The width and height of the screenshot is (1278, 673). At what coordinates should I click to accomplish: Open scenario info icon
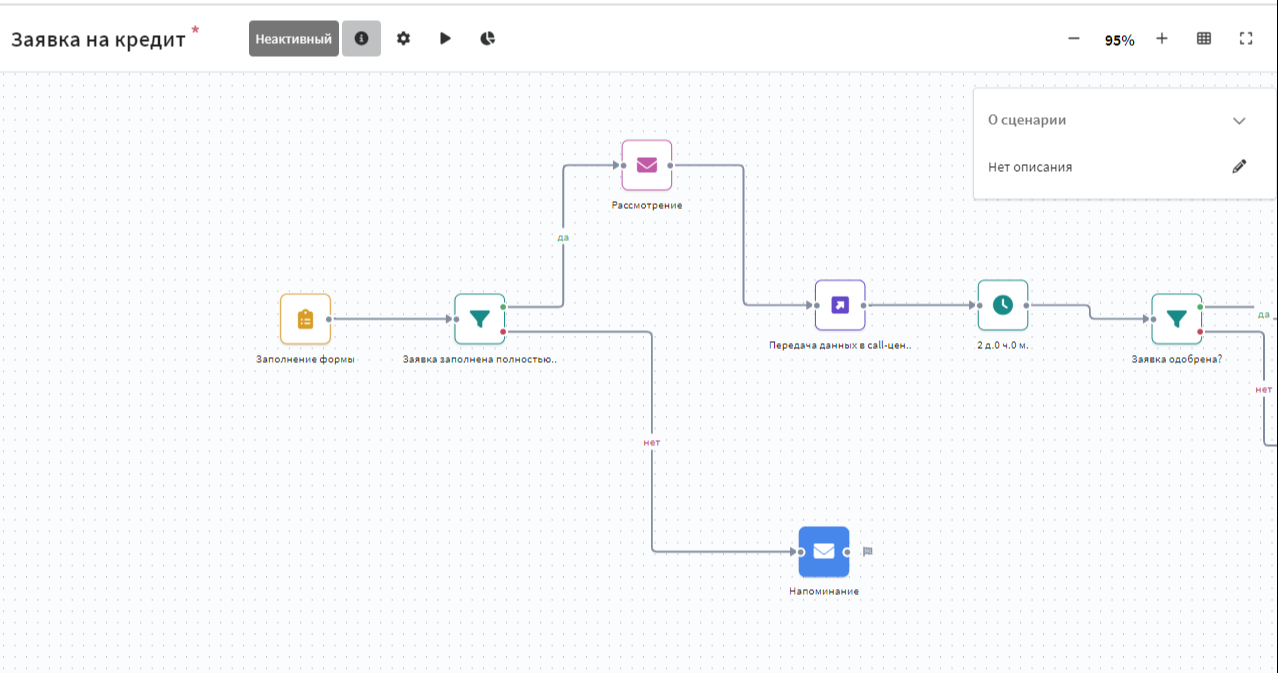point(361,39)
